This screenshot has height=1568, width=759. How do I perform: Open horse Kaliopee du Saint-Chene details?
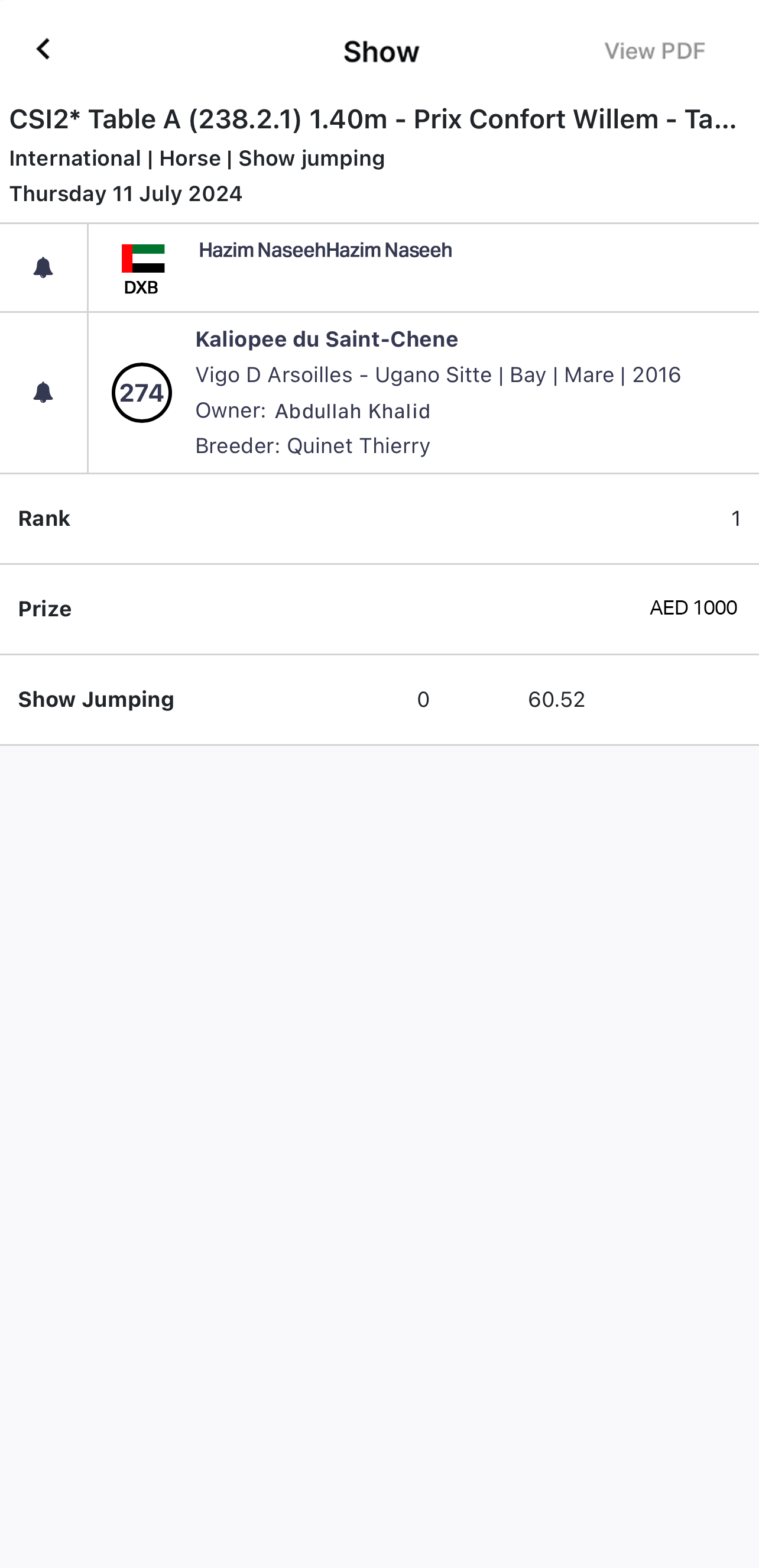click(326, 339)
